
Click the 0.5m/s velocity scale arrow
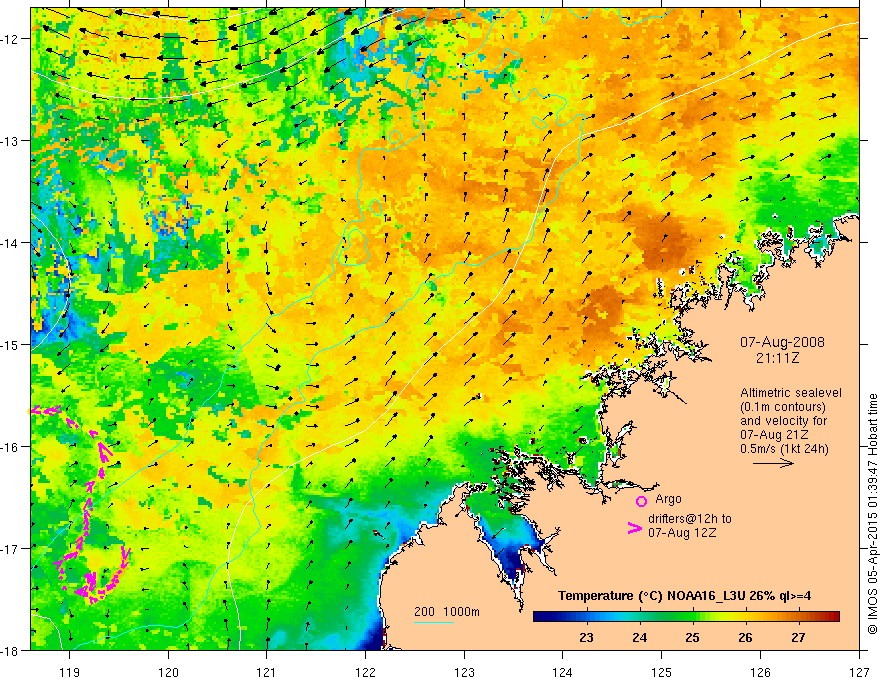(773, 463)
